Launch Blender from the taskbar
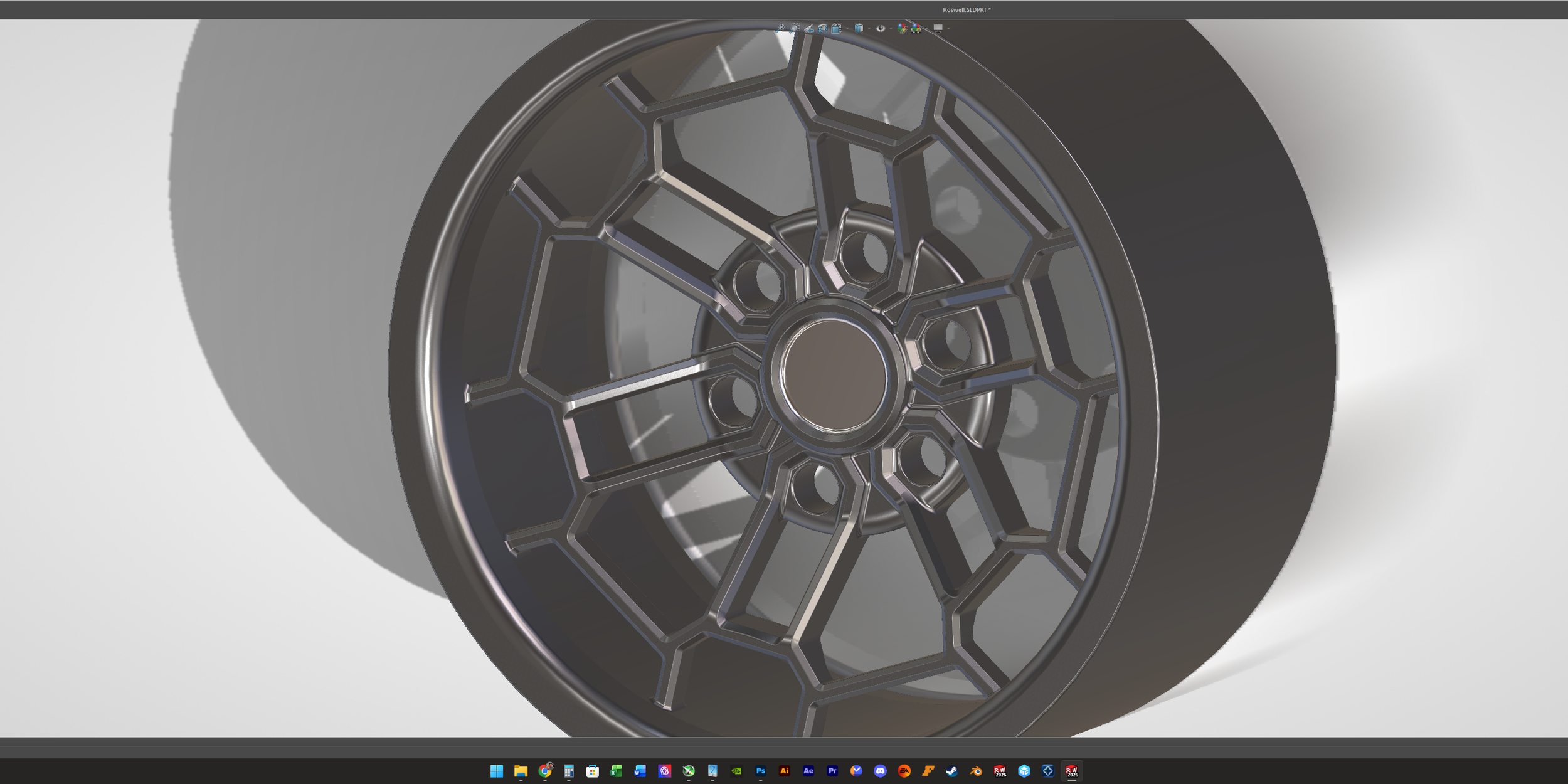The width and height of the screenshot is (1568, 784). [976, 771]
